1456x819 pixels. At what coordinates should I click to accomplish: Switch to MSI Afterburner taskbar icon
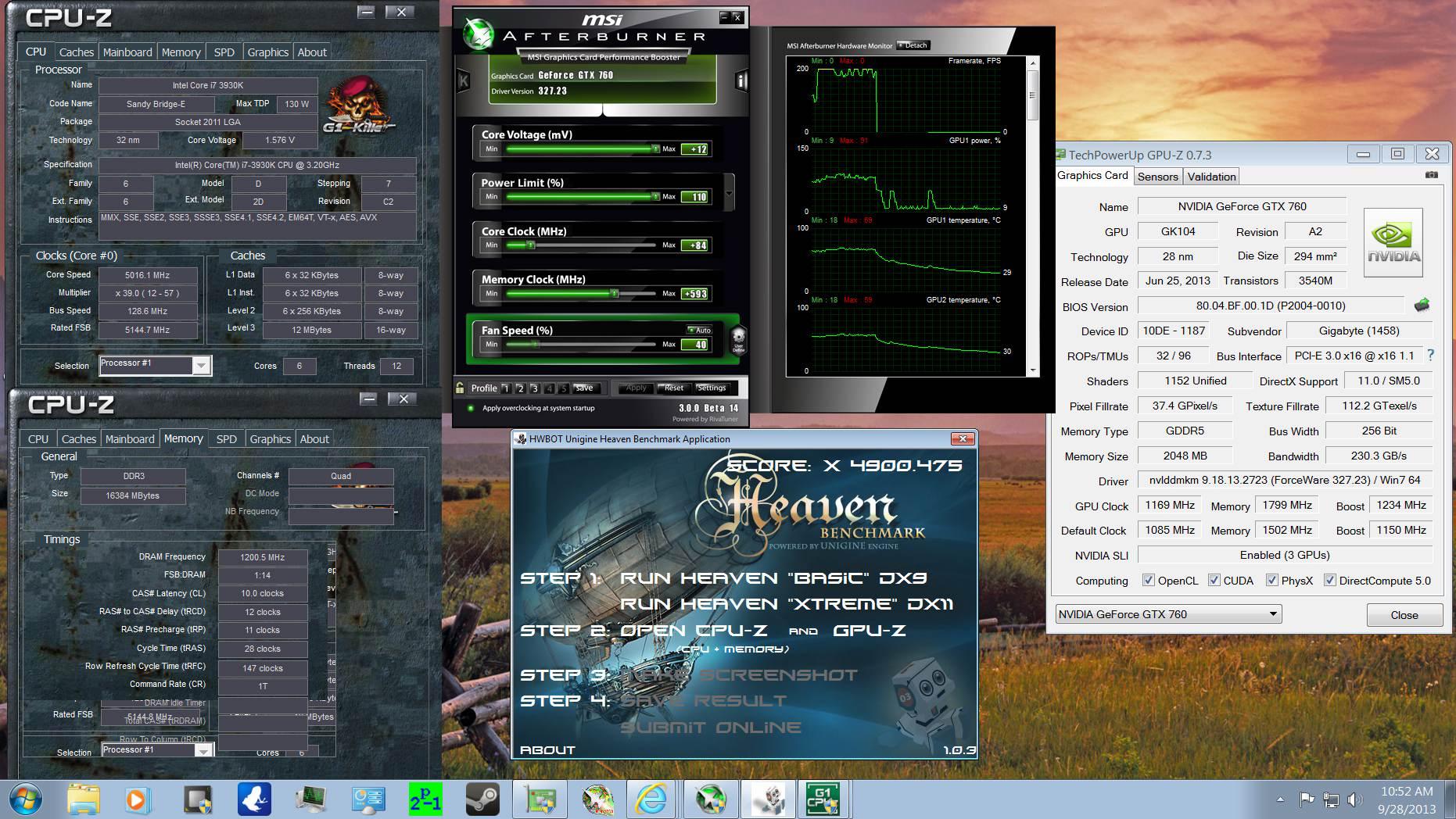[710, 799]
